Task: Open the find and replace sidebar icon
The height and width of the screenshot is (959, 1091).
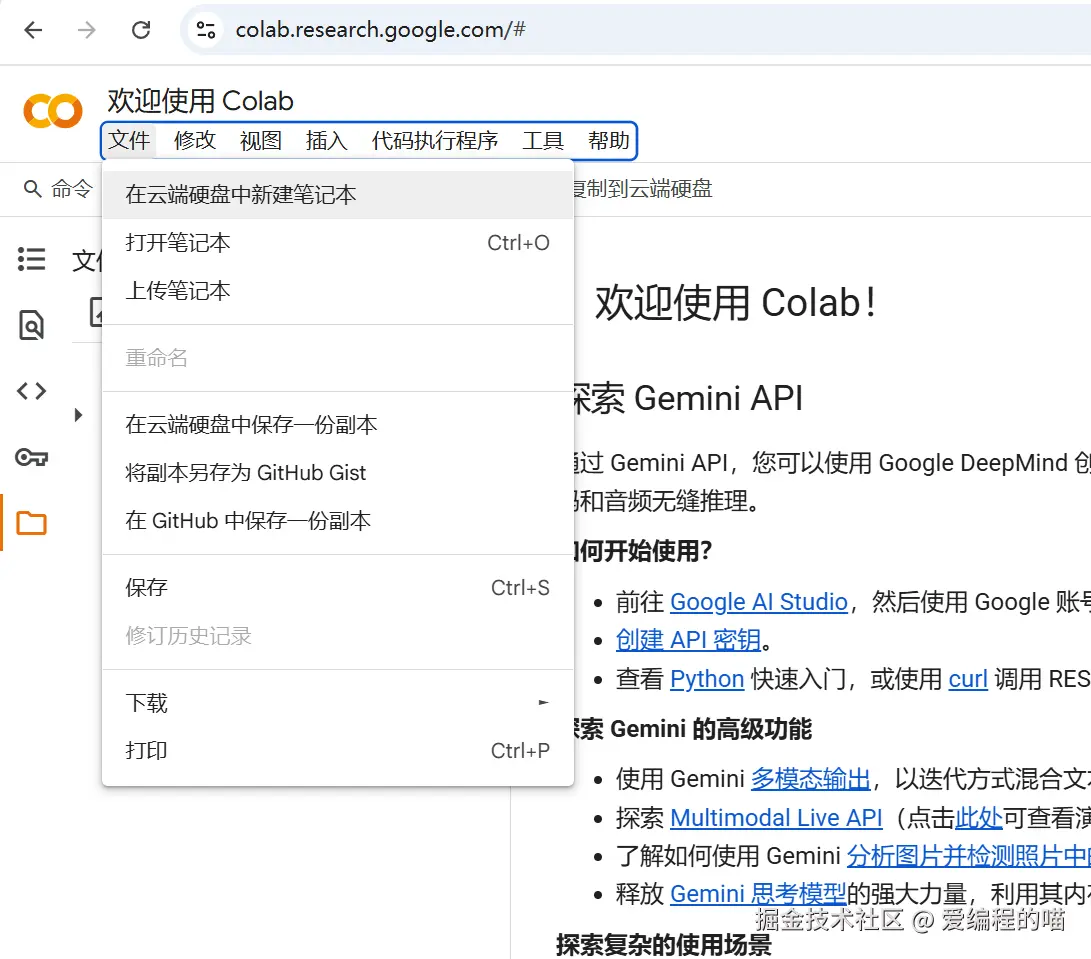Action: tap(31, 325)
